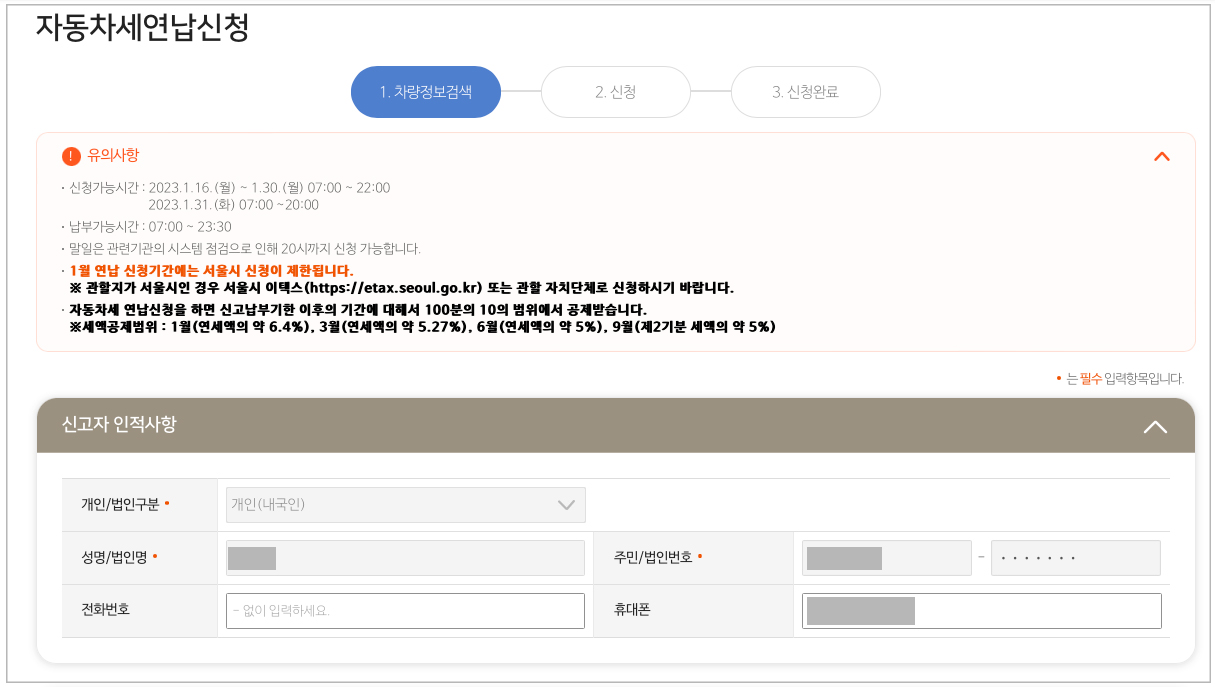
Task: Click the 필수 입력항목입니다 note
Action: tap(1120, 379)
